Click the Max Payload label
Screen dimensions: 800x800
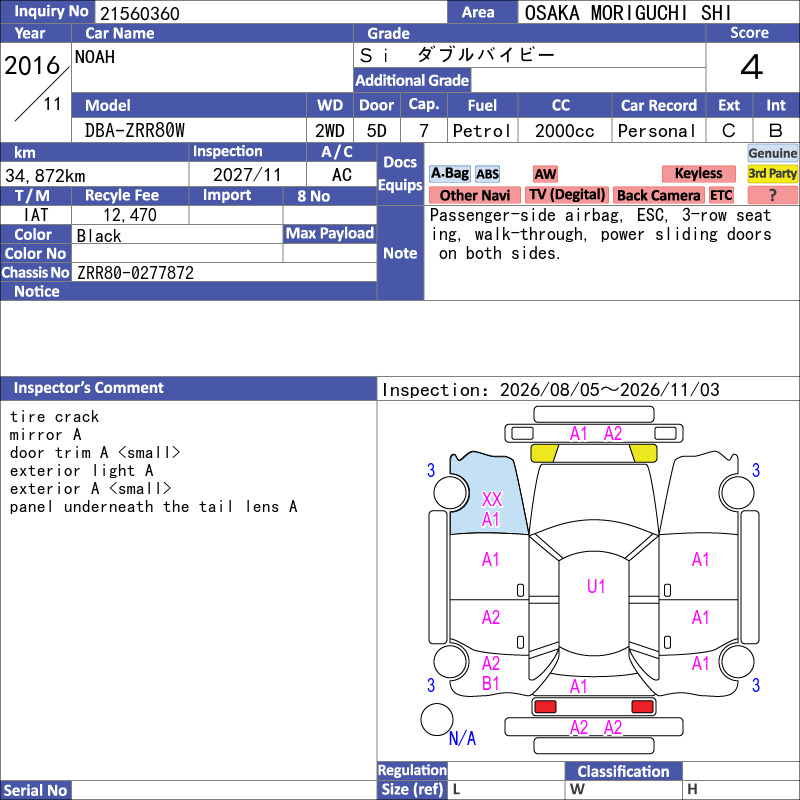[x=330, y=234]
